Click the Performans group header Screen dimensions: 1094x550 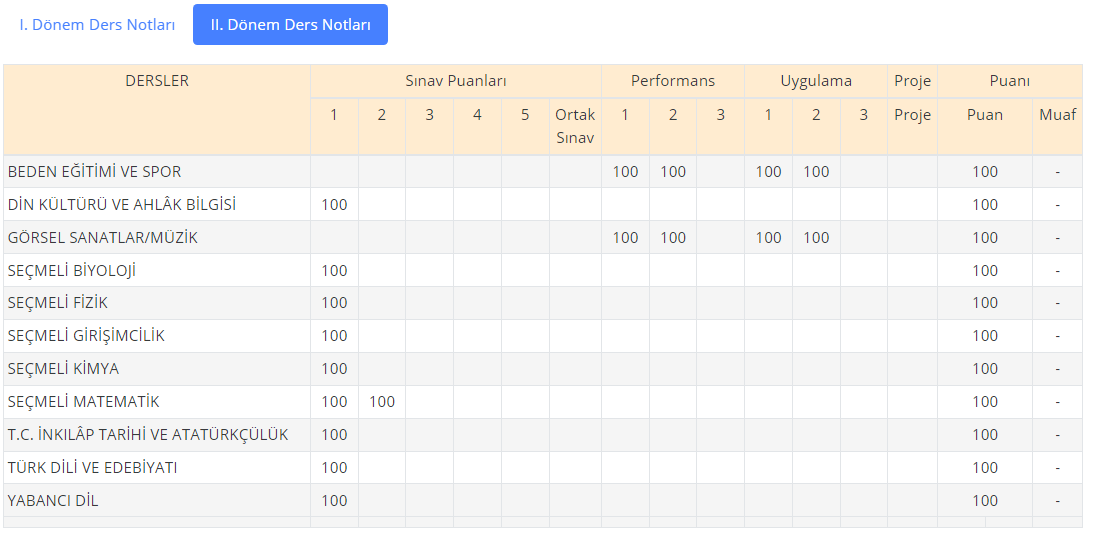[673, 81]
